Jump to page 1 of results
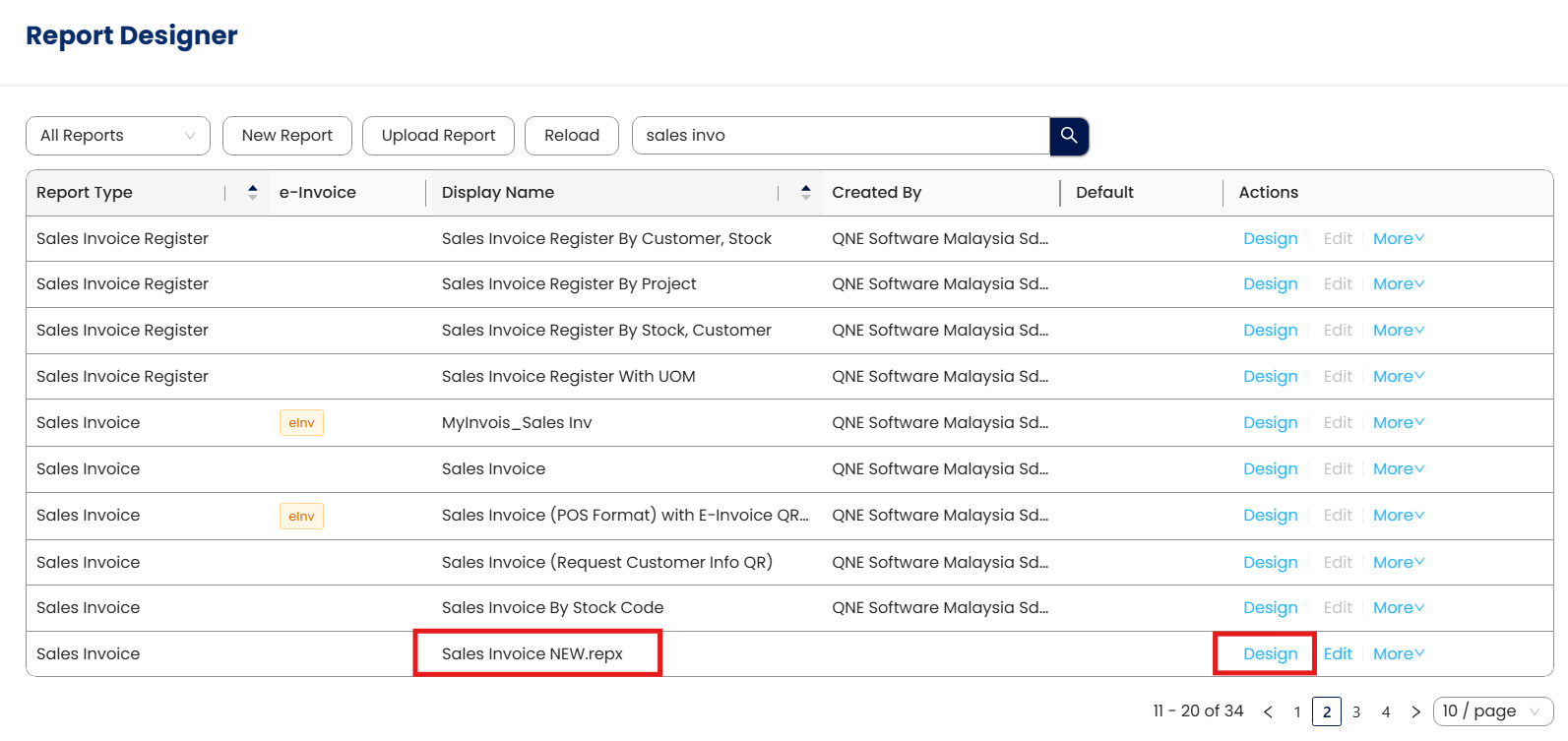The width and height of the screenshot is (1568, 741). point(1297,711)
